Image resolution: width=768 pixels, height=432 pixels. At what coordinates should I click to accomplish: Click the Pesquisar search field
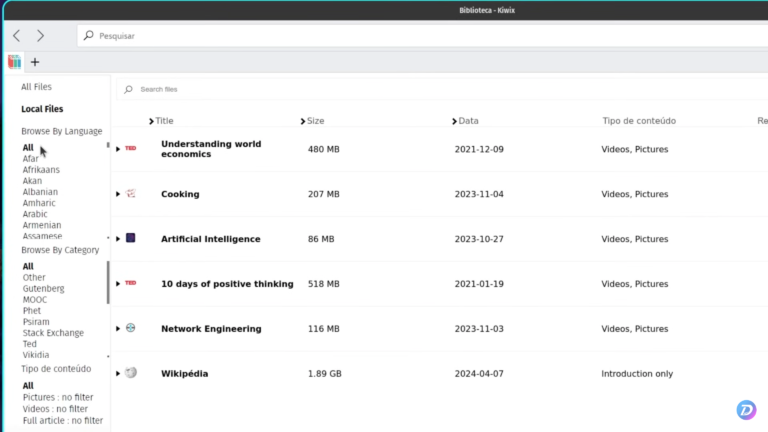[422, 36]
